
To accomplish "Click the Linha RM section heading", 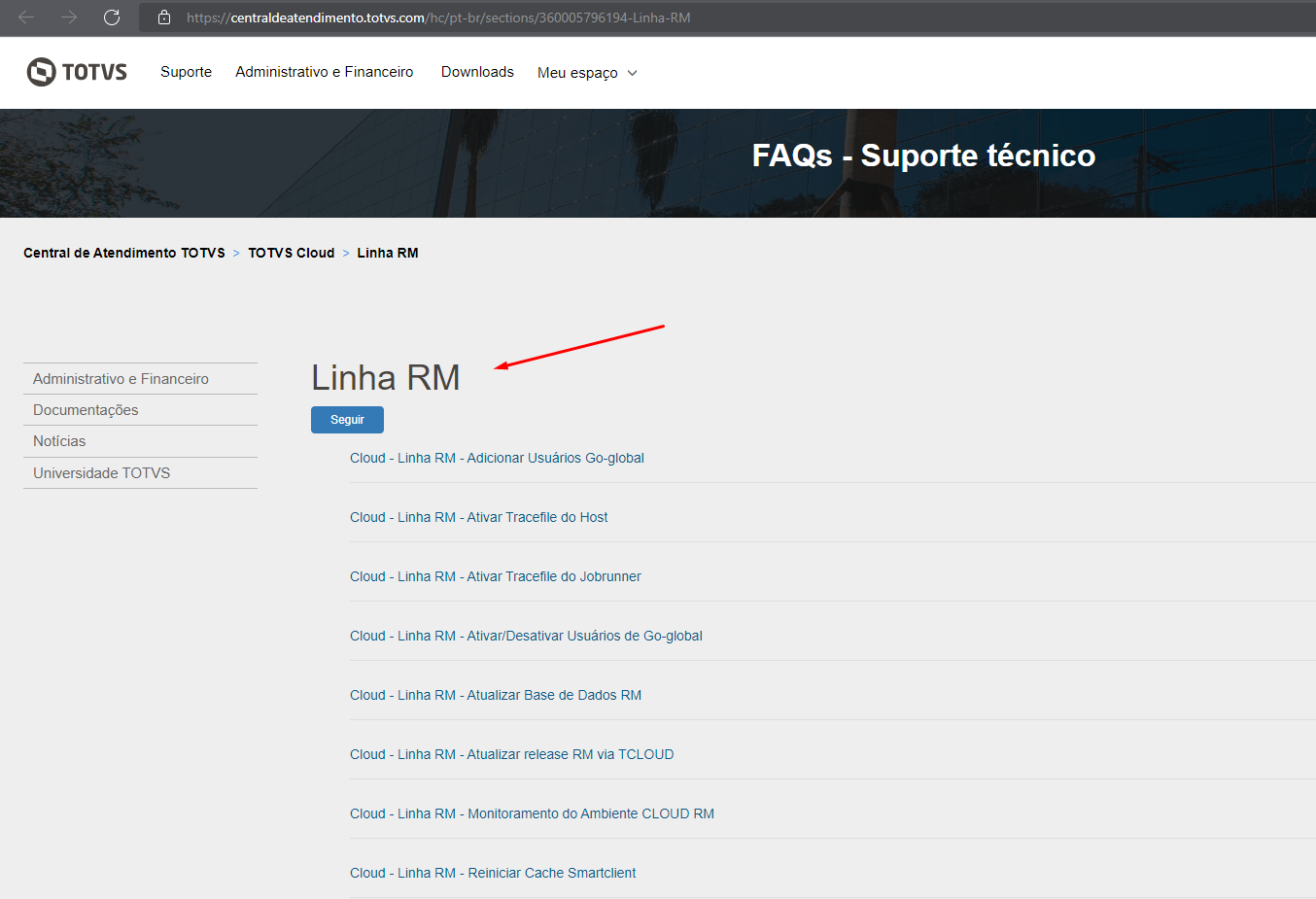I will point(385,378).
